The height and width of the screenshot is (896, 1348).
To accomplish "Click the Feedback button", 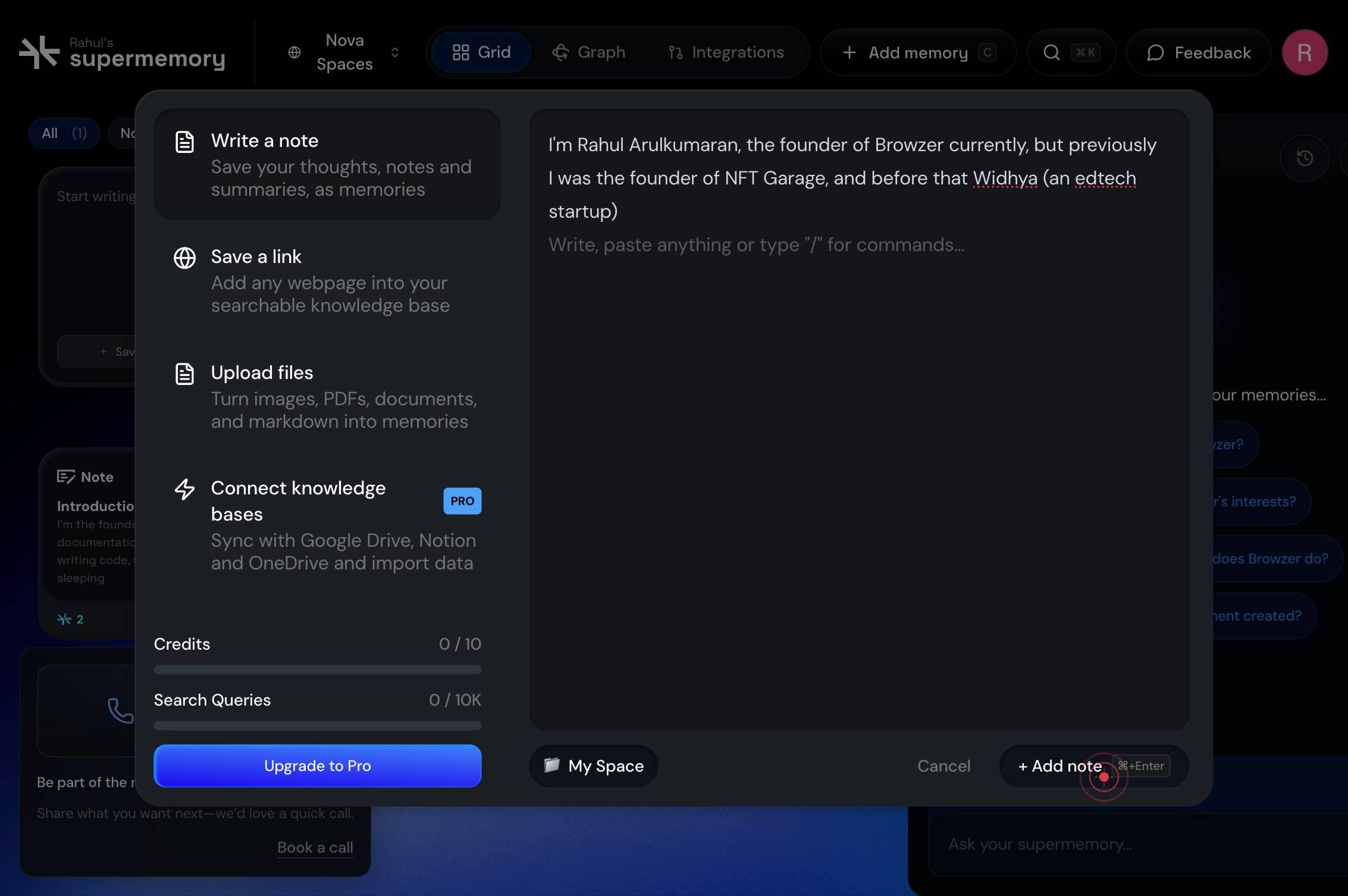I will 1199,52.
